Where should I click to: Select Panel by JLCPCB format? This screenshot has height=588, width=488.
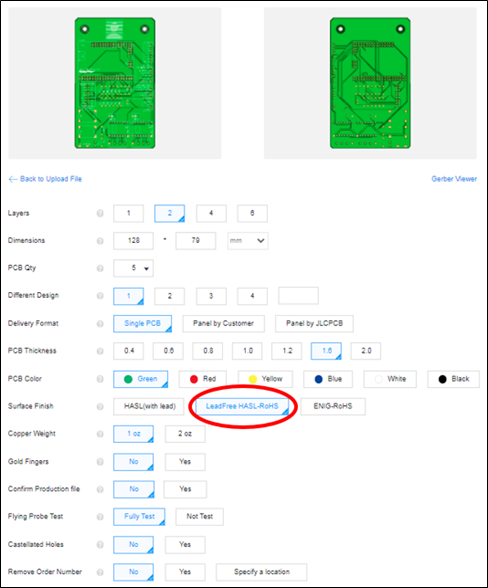click(x=314, y=324)
